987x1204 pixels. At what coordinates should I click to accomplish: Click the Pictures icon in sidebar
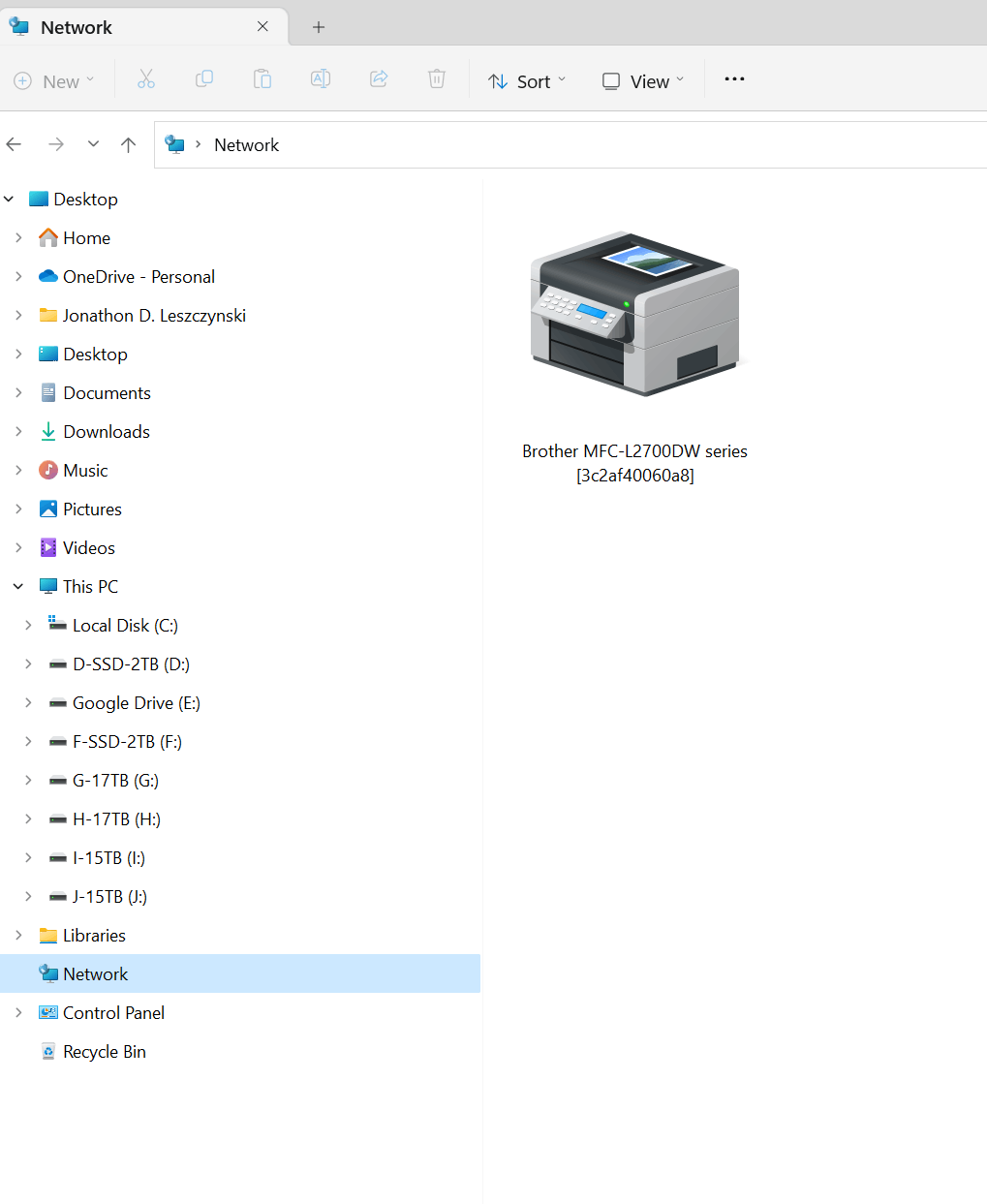pos(48,509)
